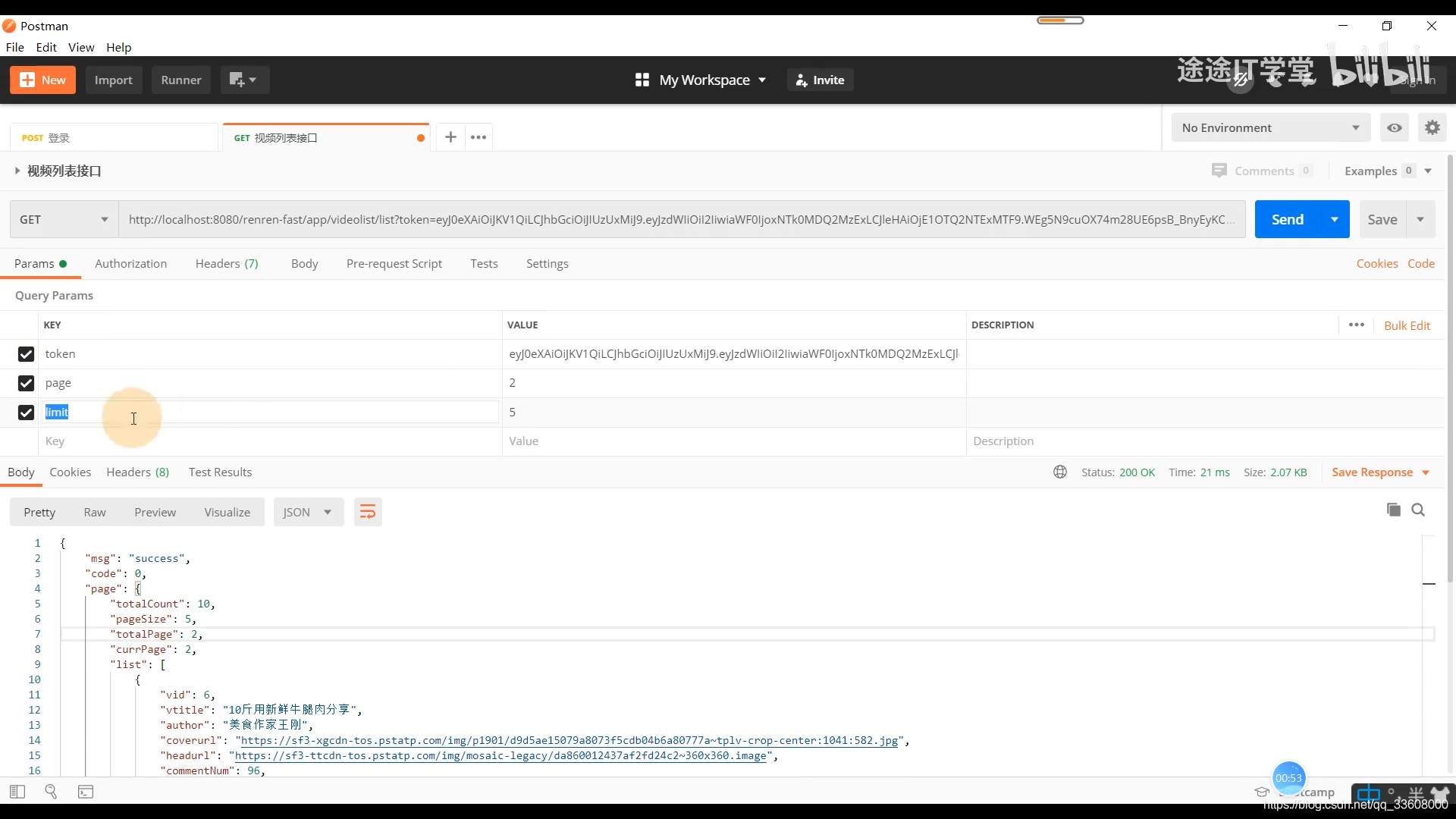Select the GET 视频列表接口 tab
1456x819 pixels.
[326, 137]
